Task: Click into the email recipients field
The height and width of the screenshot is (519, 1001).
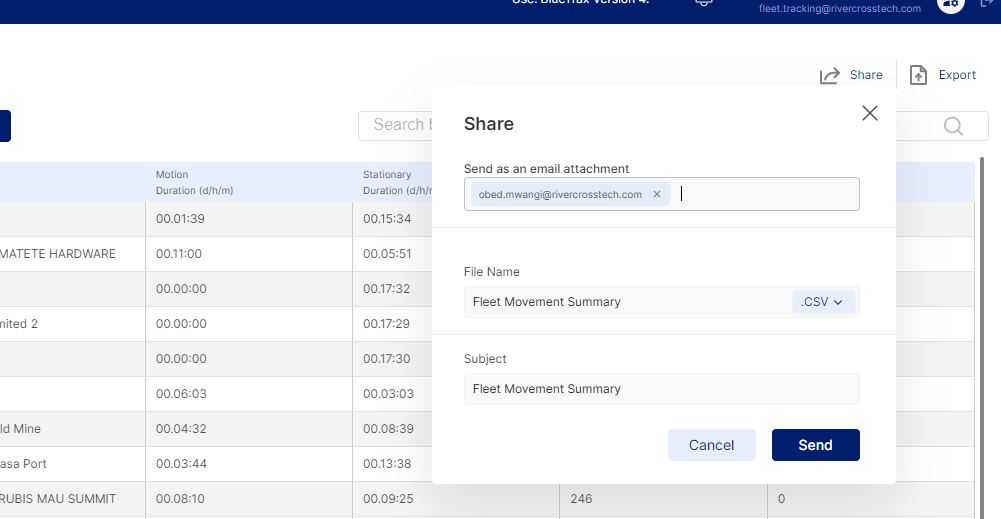Action: tap(765, 195)
